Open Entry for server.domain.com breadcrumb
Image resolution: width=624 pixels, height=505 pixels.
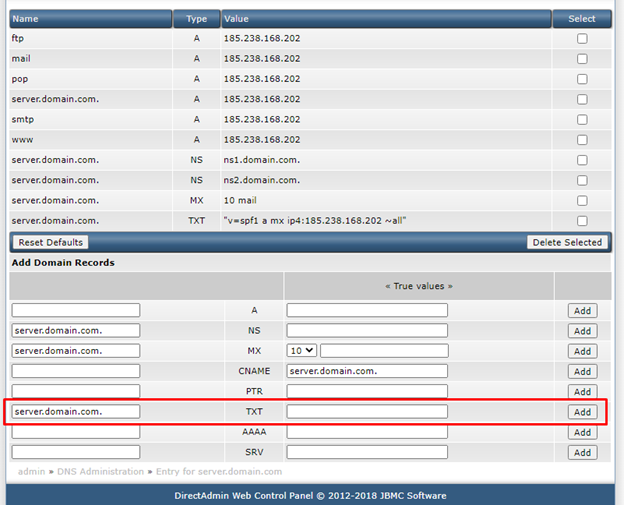219,472
